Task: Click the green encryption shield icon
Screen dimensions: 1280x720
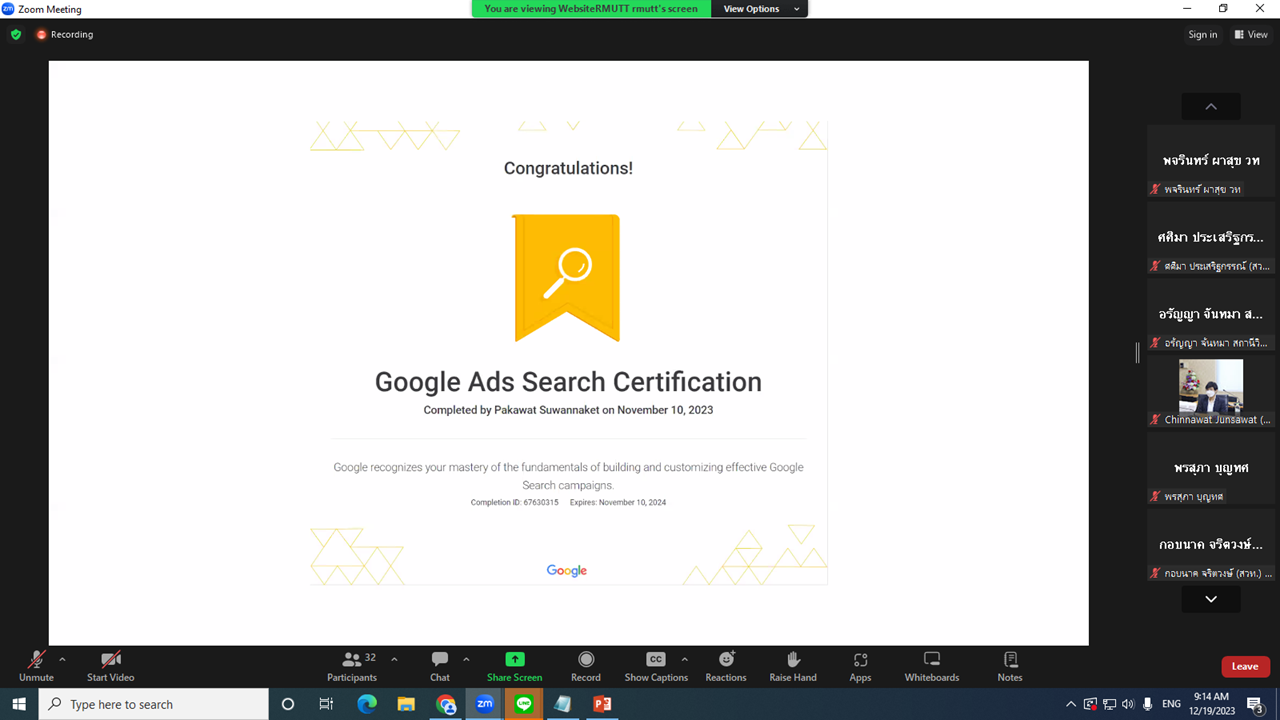Action: pyautogui.click(x=16, y=34)
